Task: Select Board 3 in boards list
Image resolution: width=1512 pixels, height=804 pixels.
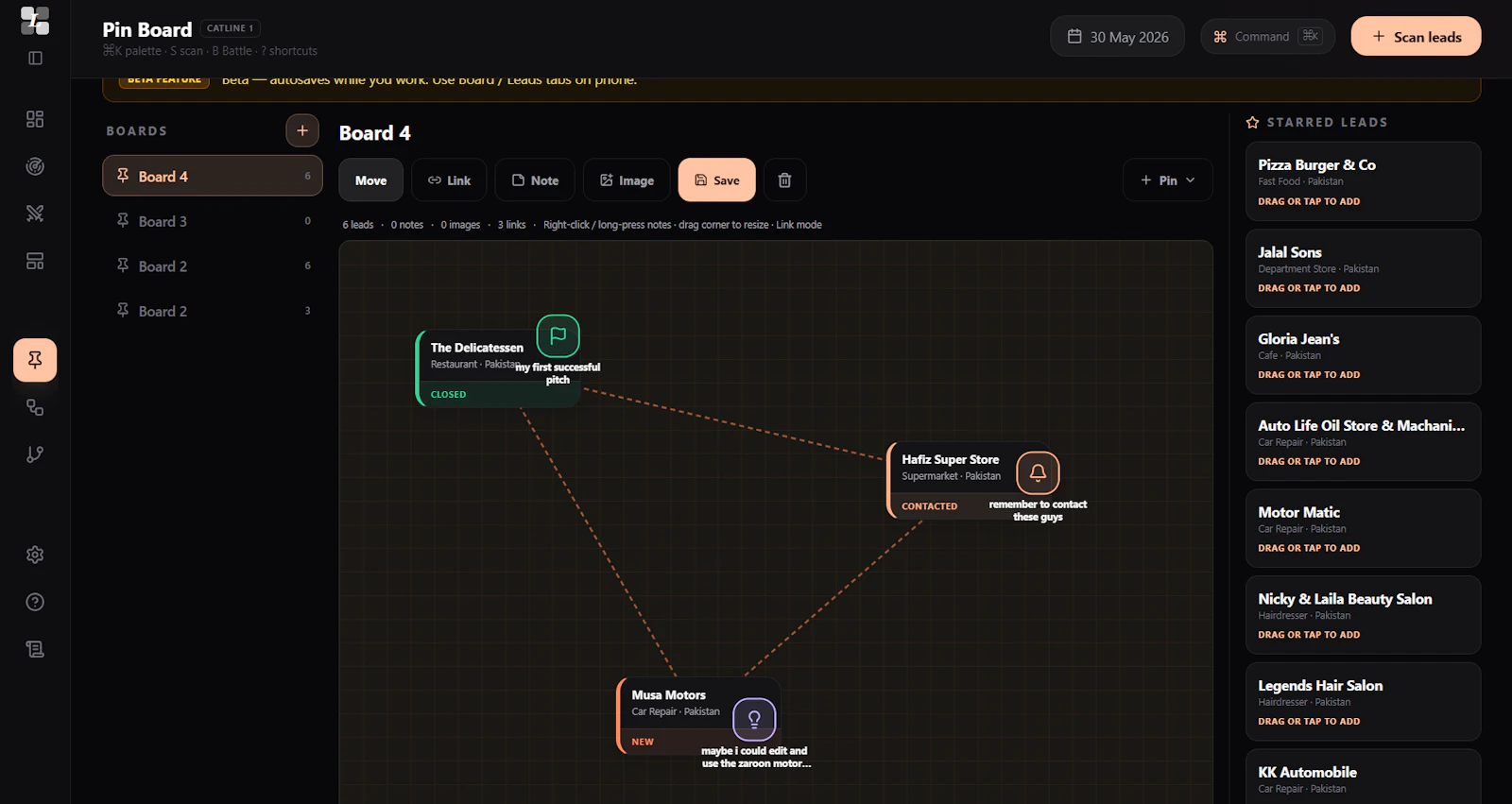Action: click(x=213, y=221)
